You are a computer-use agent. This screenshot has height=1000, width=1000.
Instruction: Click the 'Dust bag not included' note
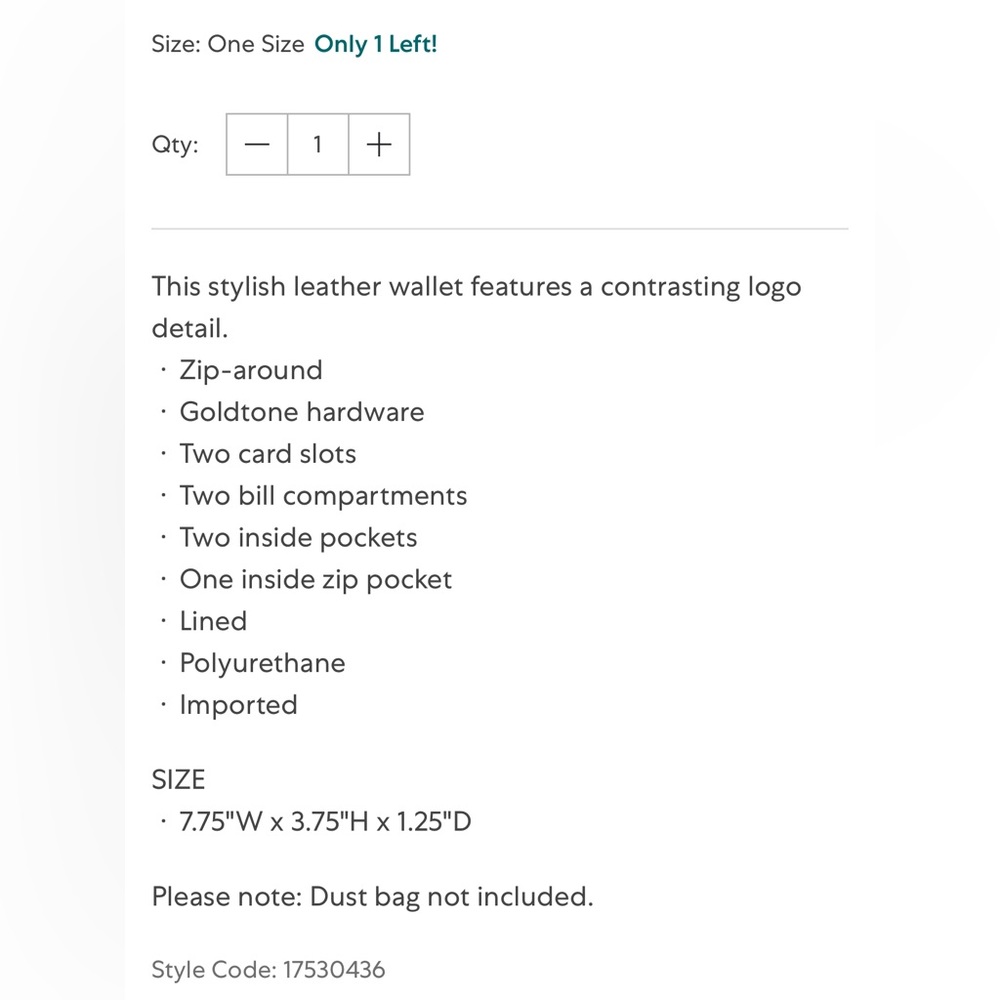372,897
